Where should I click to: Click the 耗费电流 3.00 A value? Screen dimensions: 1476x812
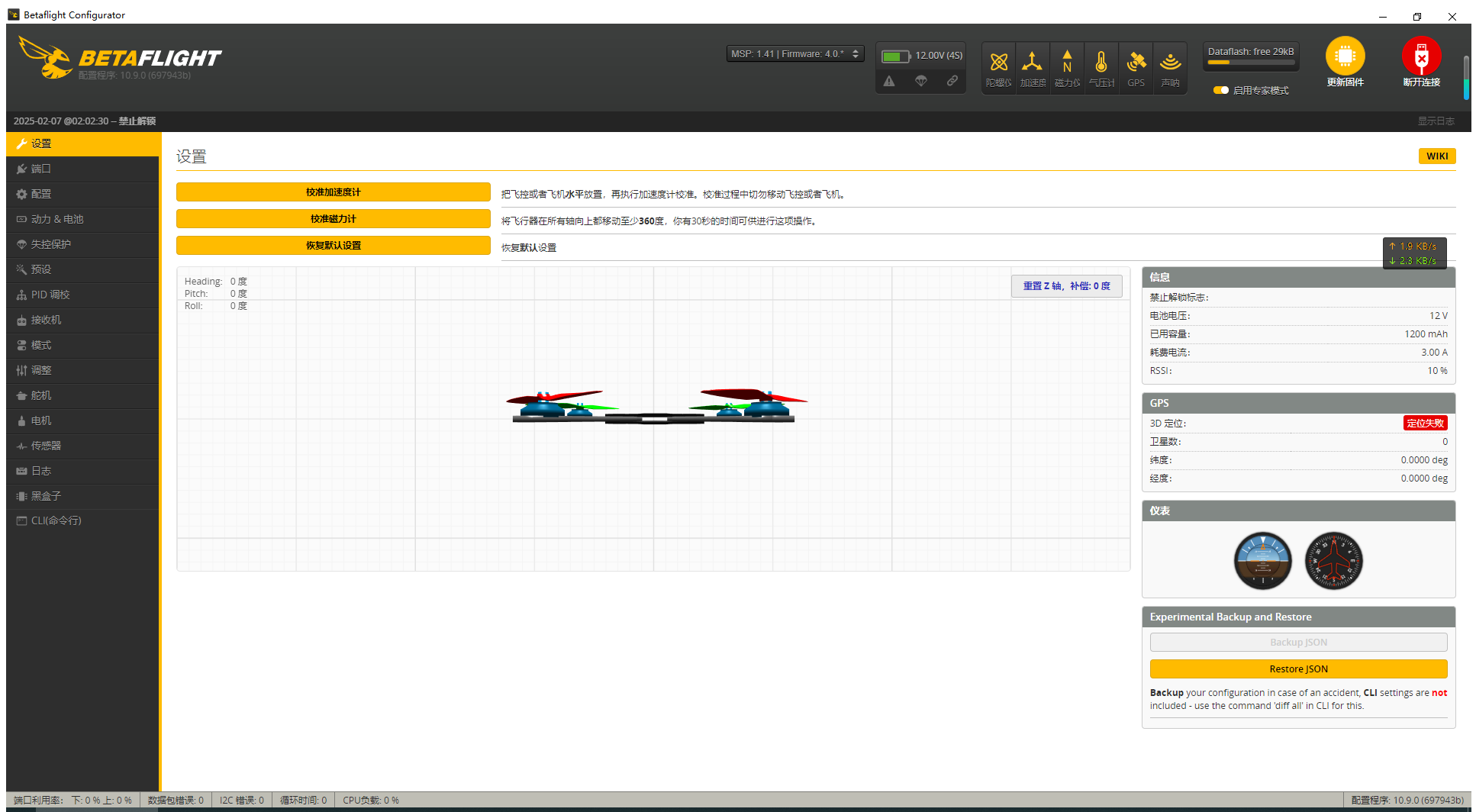click(x=1434, y=353)
